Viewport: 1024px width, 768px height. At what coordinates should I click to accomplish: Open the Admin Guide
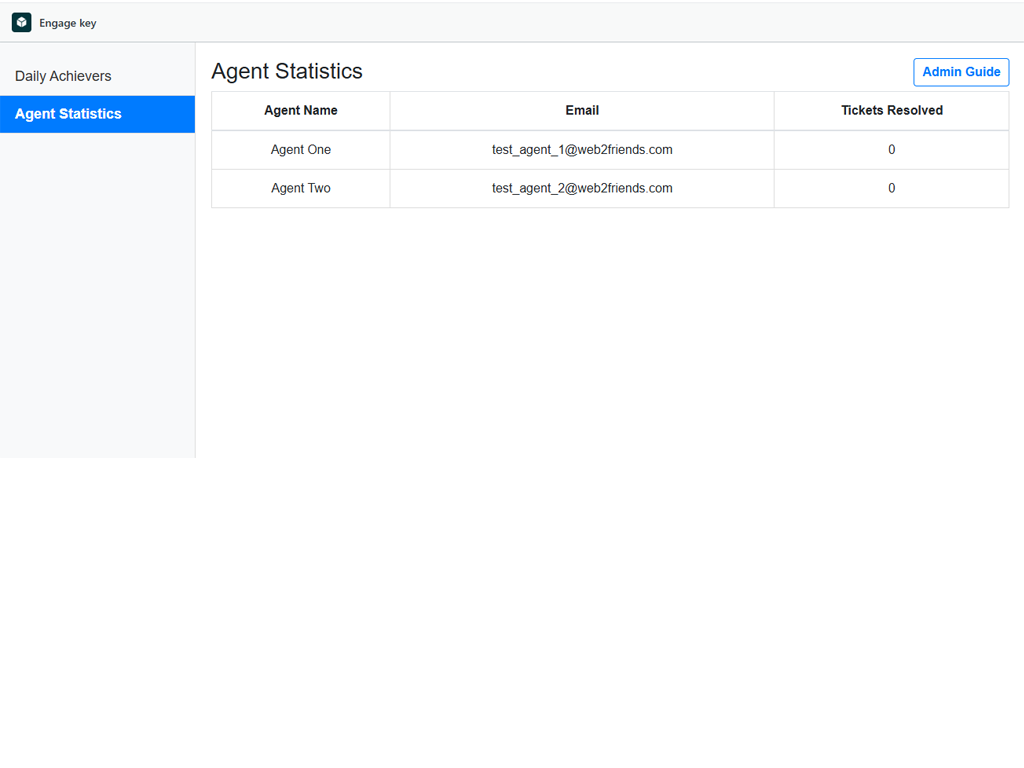[960, 72]
